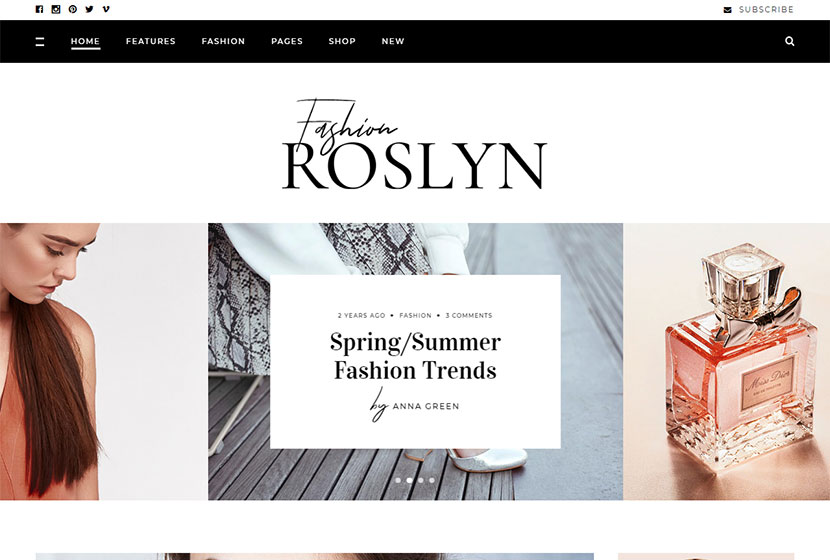Viewport: 830px width, 560px height.
Task: Open the search magnifier icon
Action: (x=790, y=41)
